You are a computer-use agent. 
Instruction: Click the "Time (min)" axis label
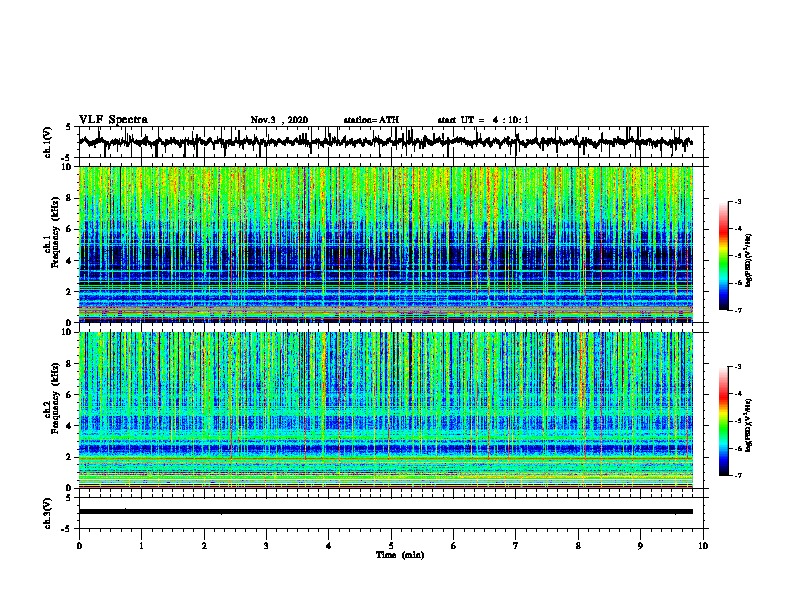coord(400,555)
